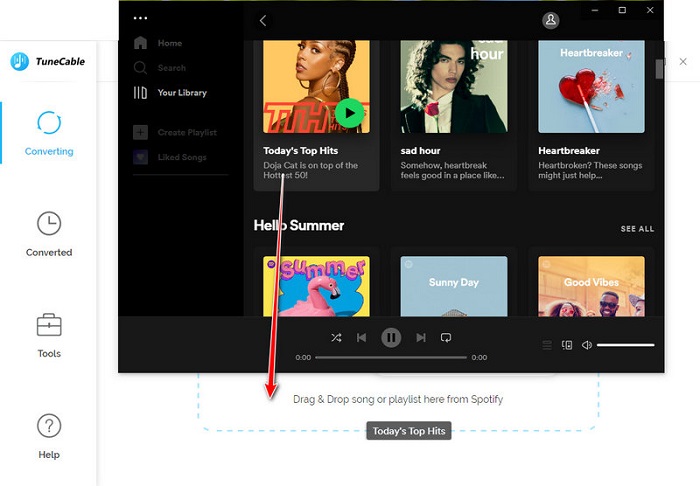This screenshot has height=486, width=700.
Task: Open the Heartbreaker playlist cover
Action: coord(591,87)
